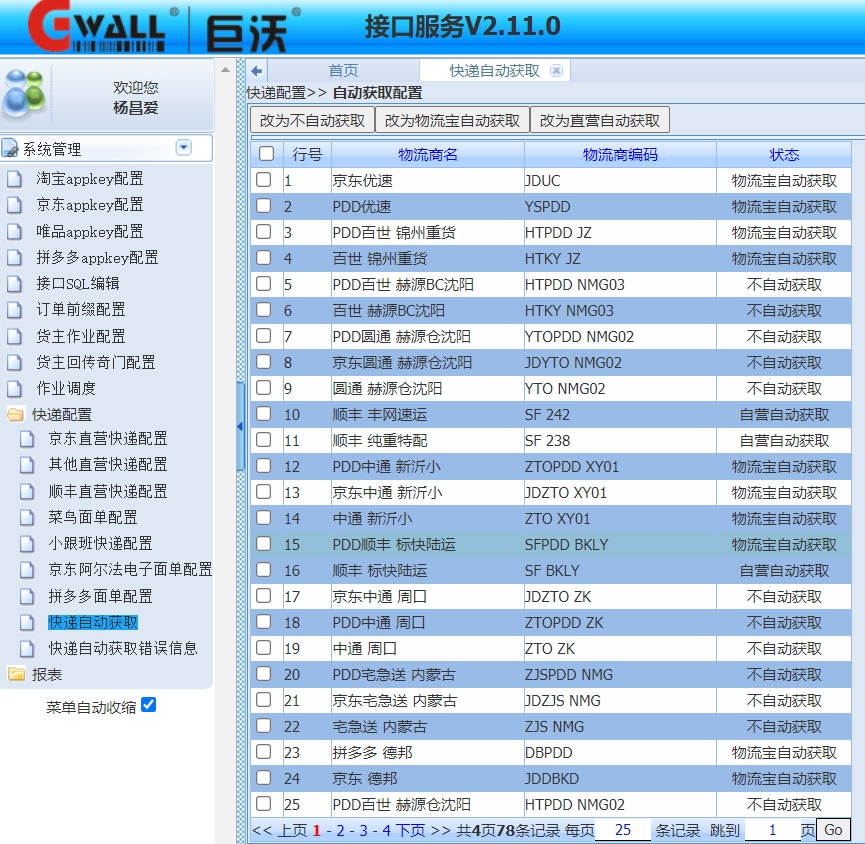
Task: Go to page 2 in pagination
Action: pyautogui.click(x=340, y=830)
